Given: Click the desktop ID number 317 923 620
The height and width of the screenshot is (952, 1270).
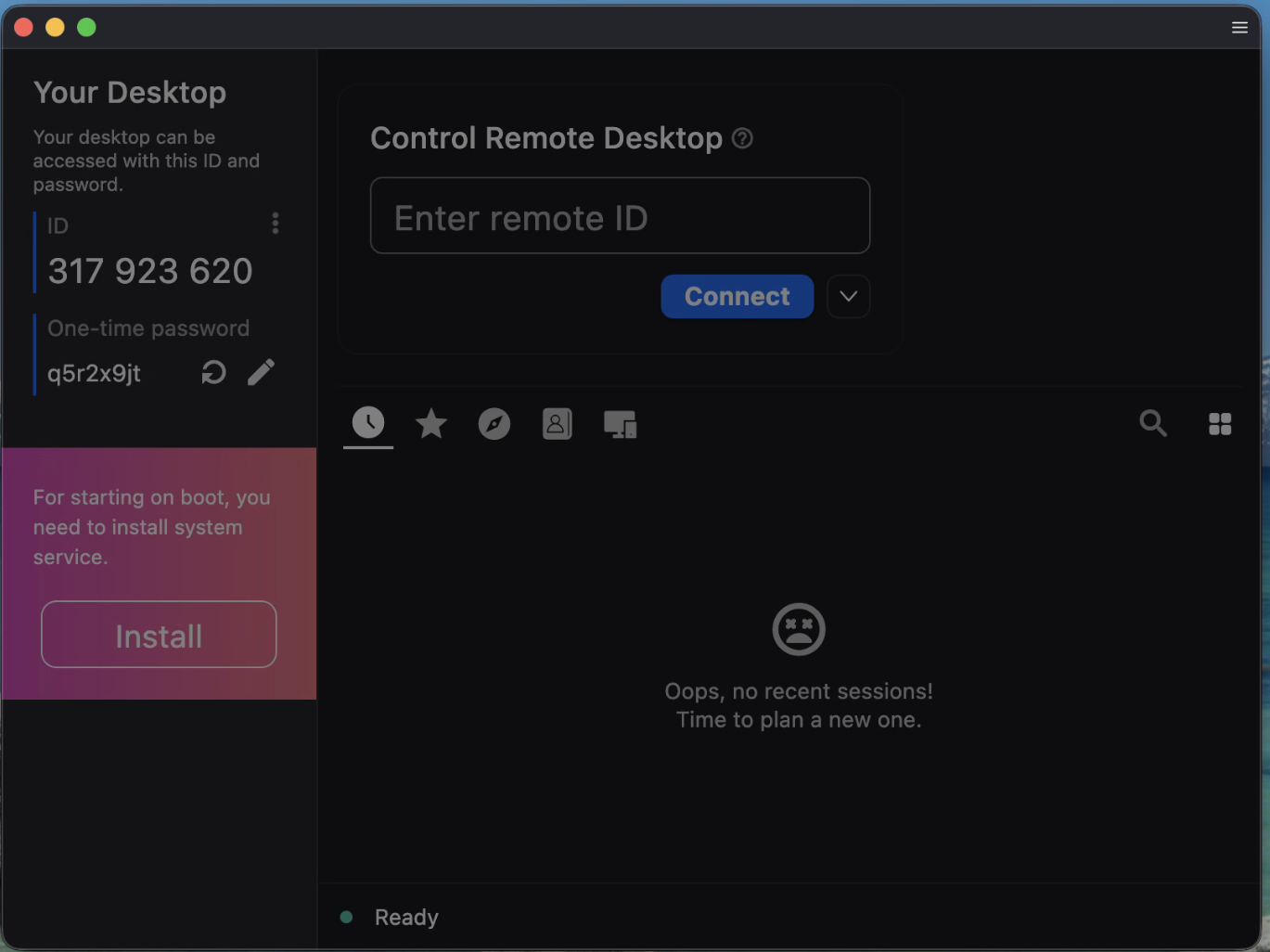Looking at the screenshot, I should (x=150, y=271).
